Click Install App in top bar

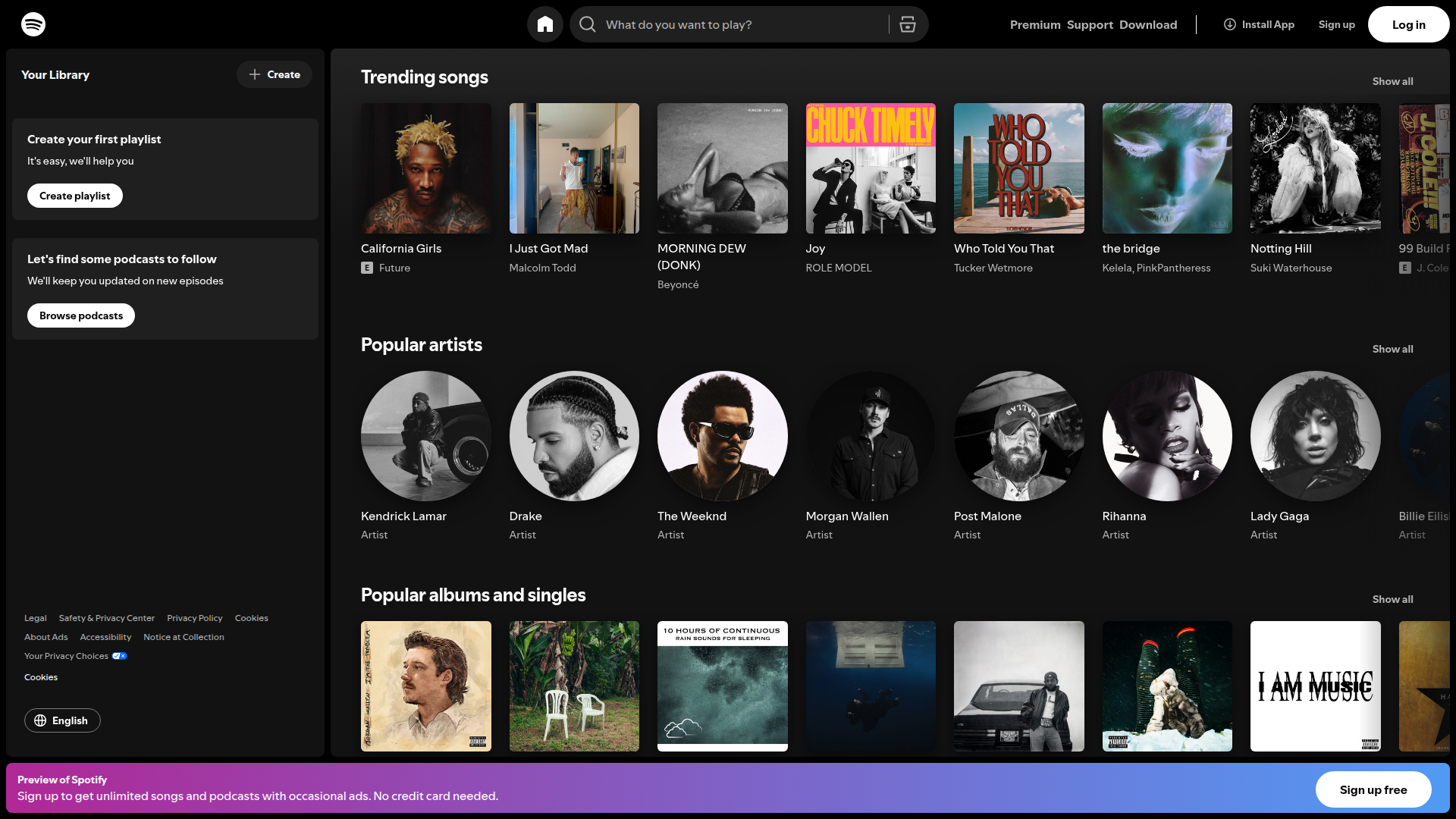click(x=1259, y=24)
